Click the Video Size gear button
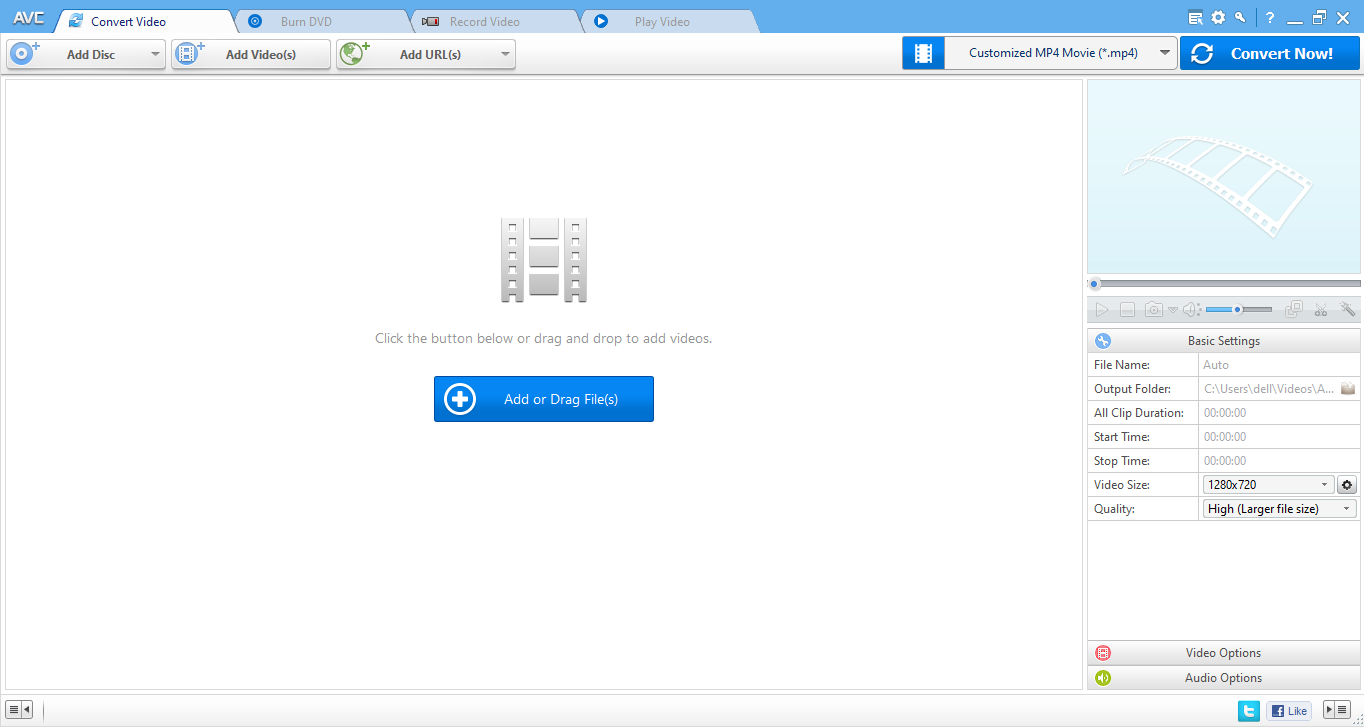The height and width of the screenshot is (727, 1364). pos(1347,485)
